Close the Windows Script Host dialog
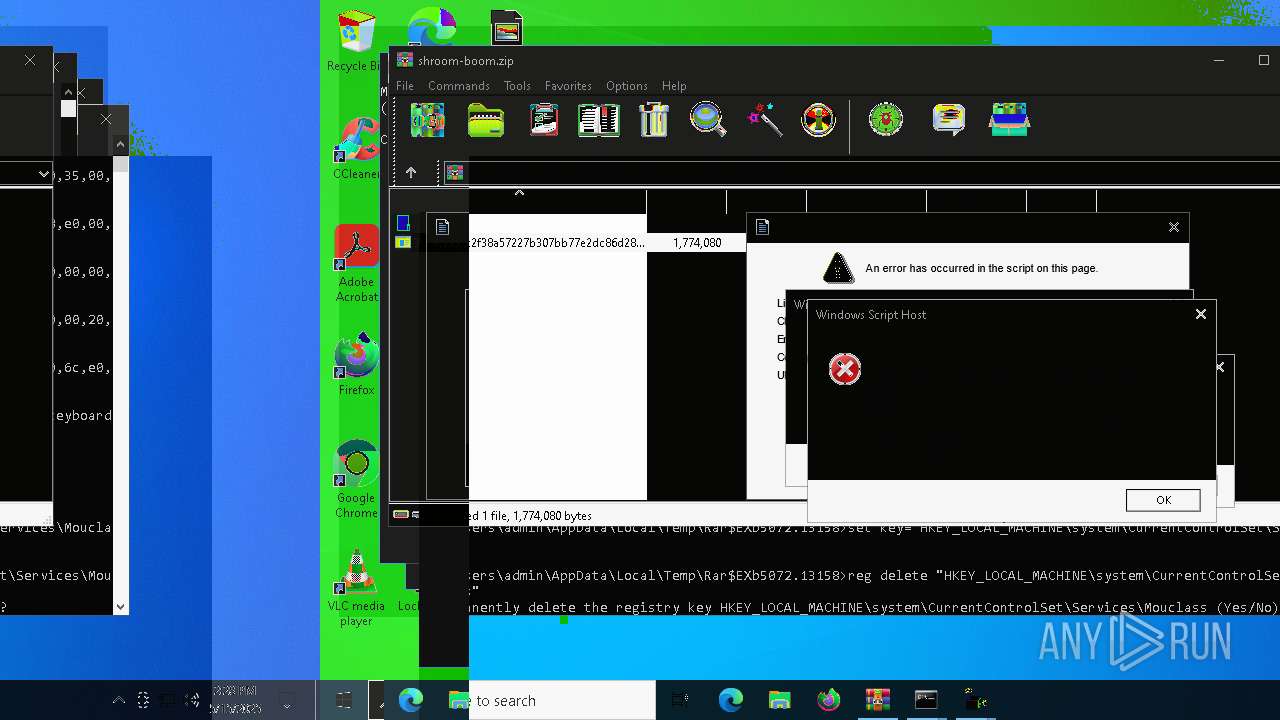Screen dimensions: 1280x720 click(x=1201, y=314)
